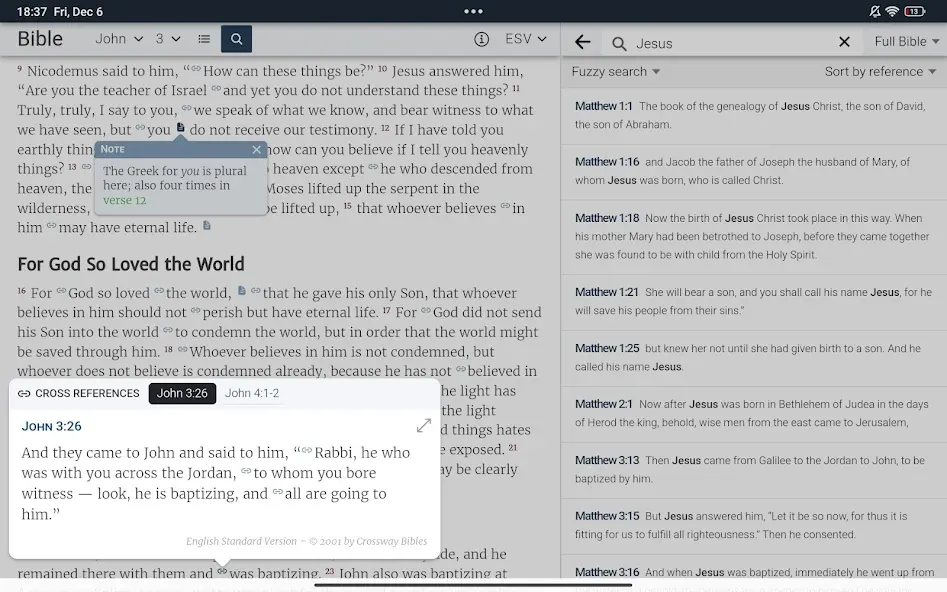The width and height of the screenshot is (947, 592).
Task: Show version information via the info icon
Action: click(481, 39)
